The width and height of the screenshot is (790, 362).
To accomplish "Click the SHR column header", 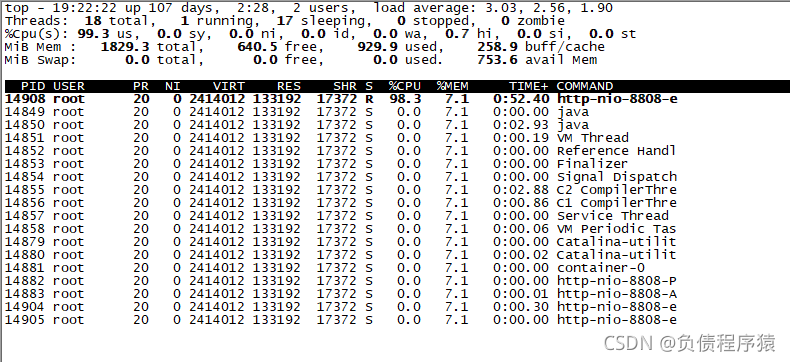I will tap(345, 86).
